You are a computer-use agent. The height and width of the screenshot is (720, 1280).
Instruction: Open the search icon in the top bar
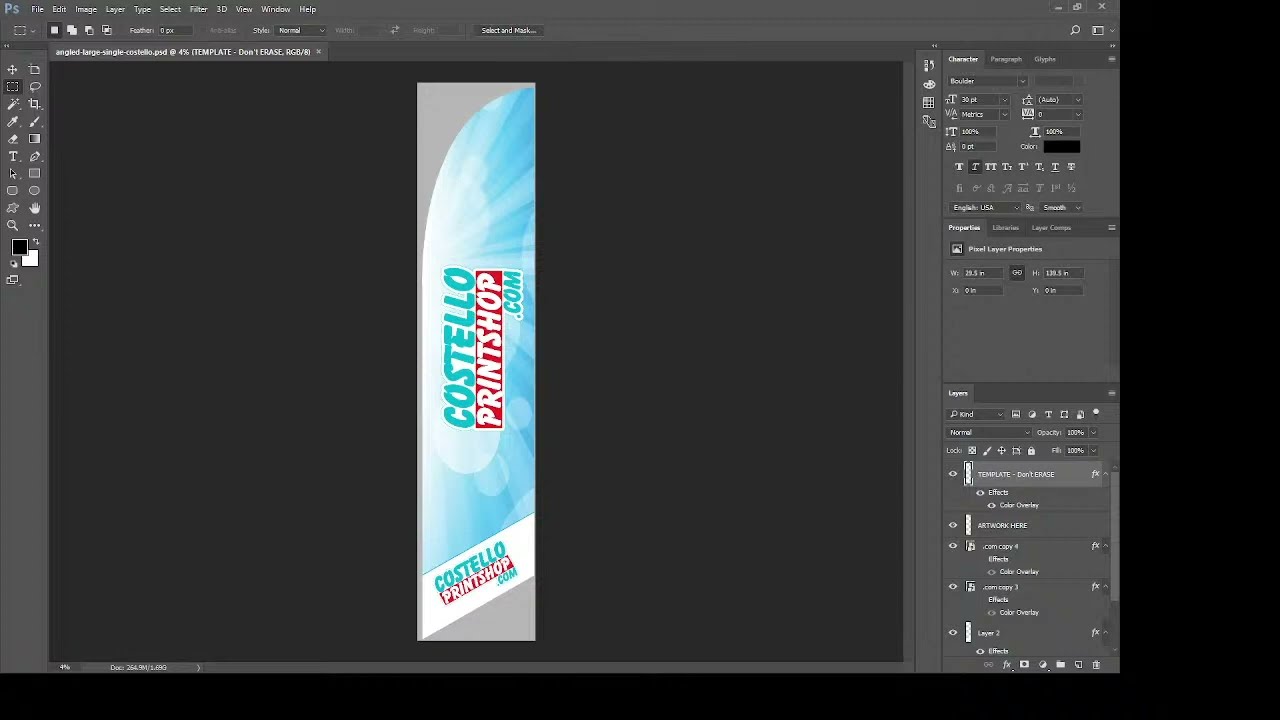(x=1075, y=31)
